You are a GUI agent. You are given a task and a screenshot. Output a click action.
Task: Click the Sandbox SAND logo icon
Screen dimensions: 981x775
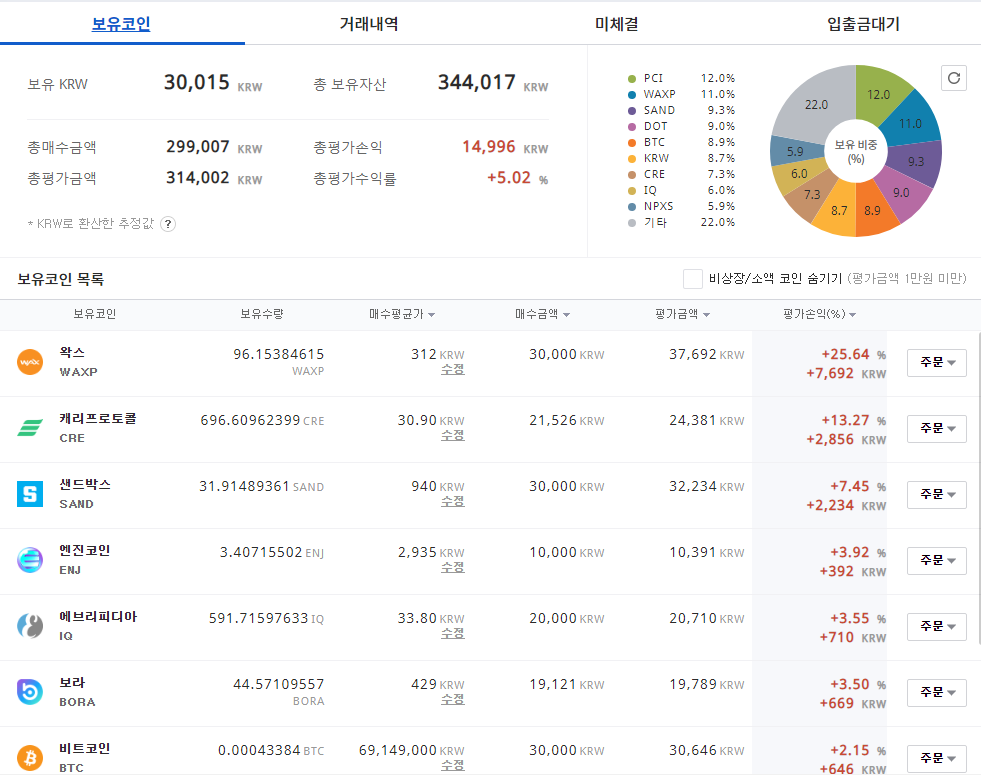[x=30, y=494]
